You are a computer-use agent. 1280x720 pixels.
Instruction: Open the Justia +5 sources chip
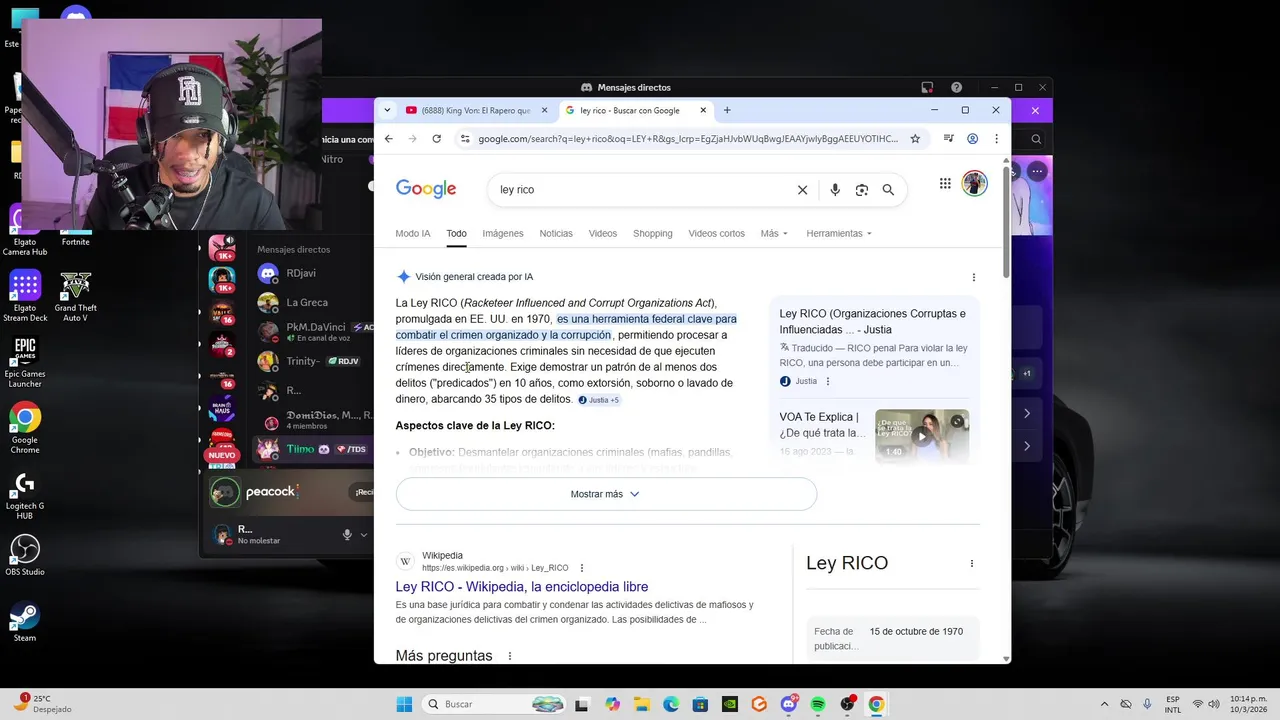[599, 400]
